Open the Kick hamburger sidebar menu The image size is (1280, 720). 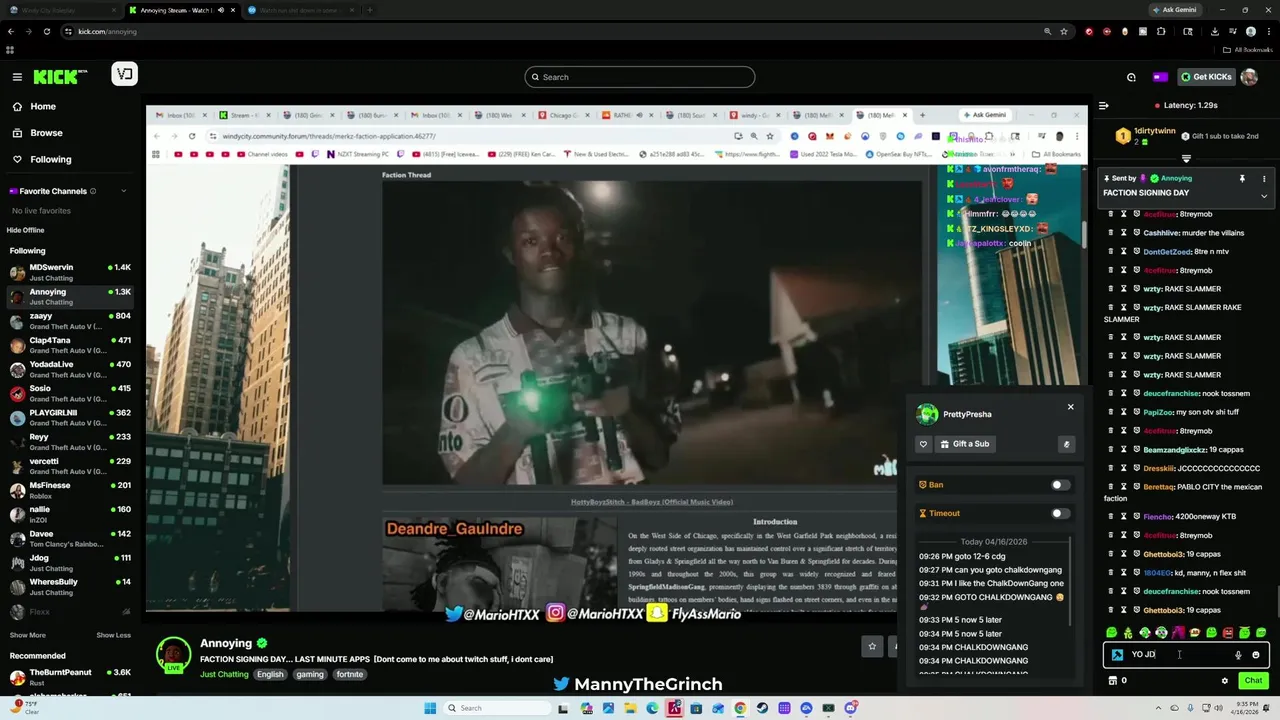pos(17,77)
